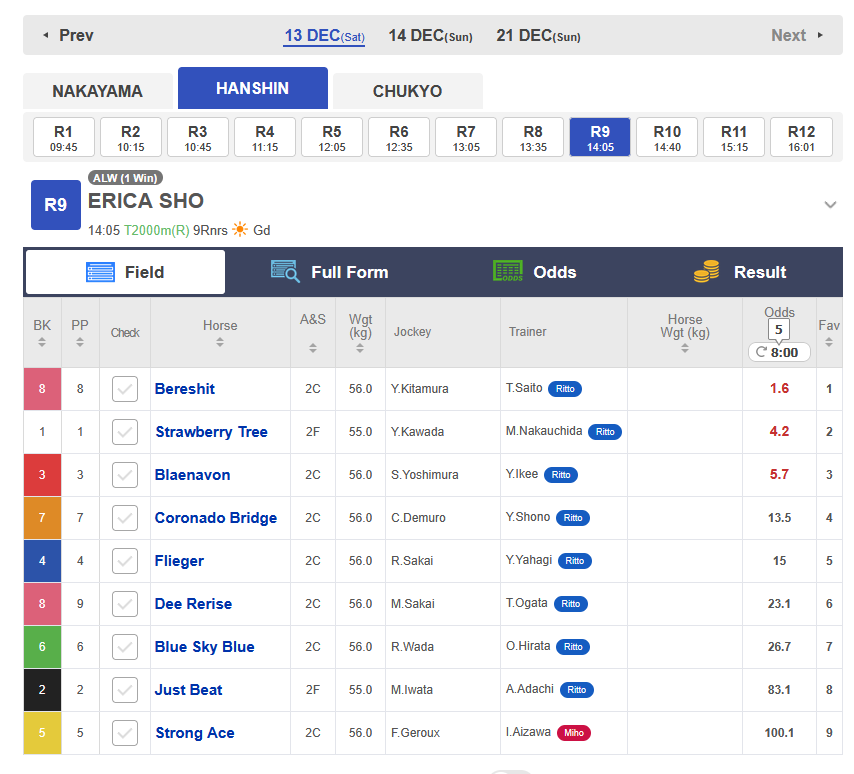This screenshot has width=854, height=774.
Task: Click the green bracket 6 swatch for Blue Sky Blue
Action: pyautogui.click(x=42, y=647)
